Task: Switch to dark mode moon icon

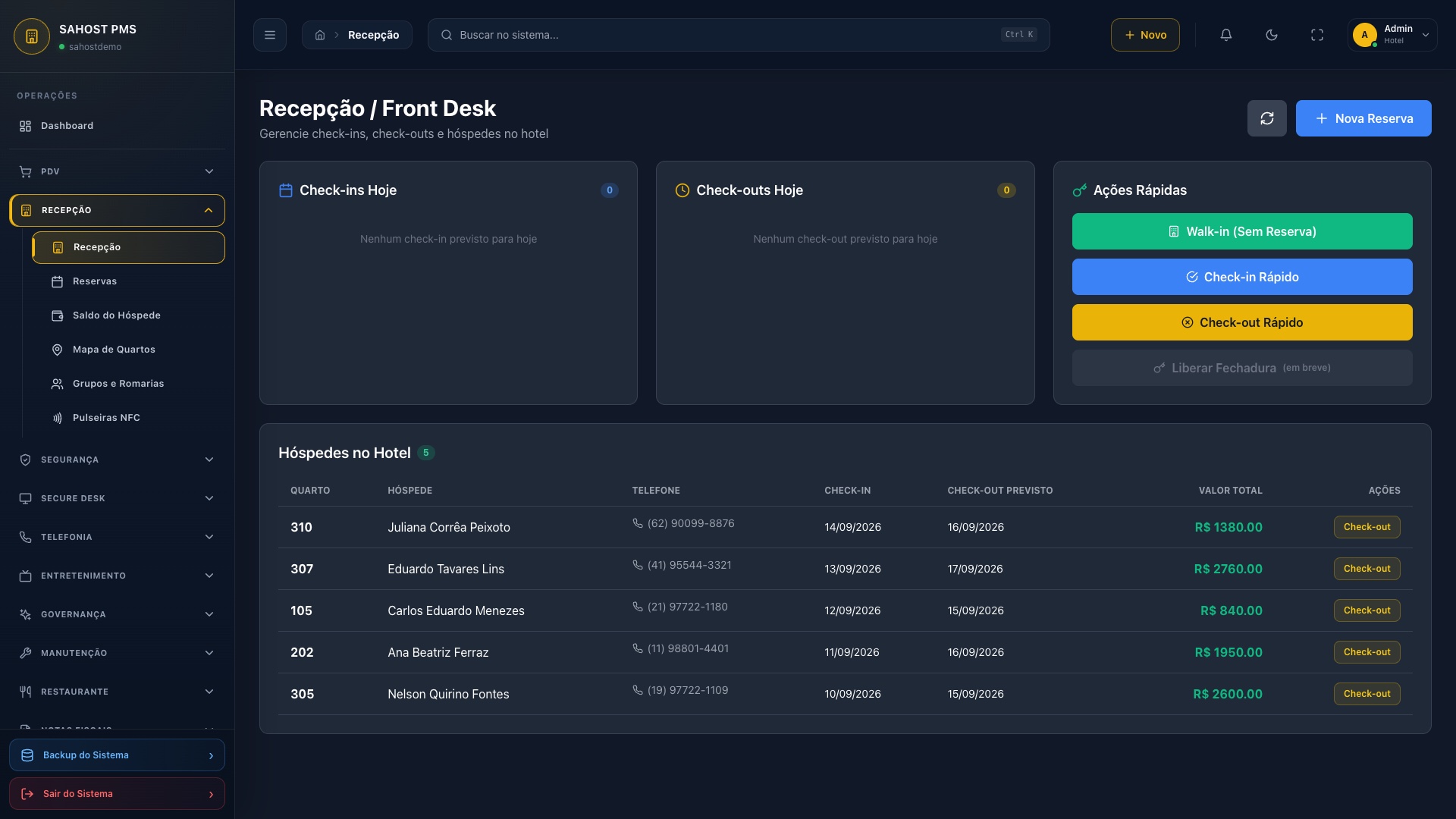Action: pos(1272,35)
